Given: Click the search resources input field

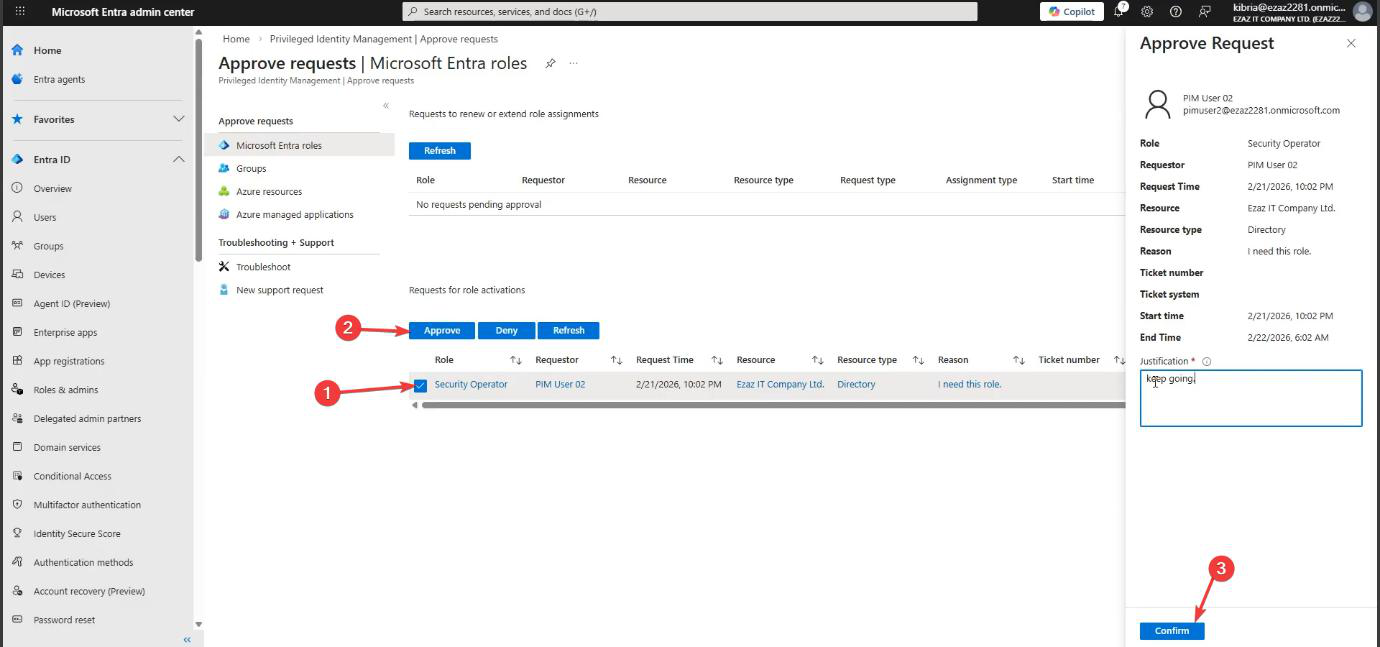Looking at the screenshot, I should click(690, 12).
